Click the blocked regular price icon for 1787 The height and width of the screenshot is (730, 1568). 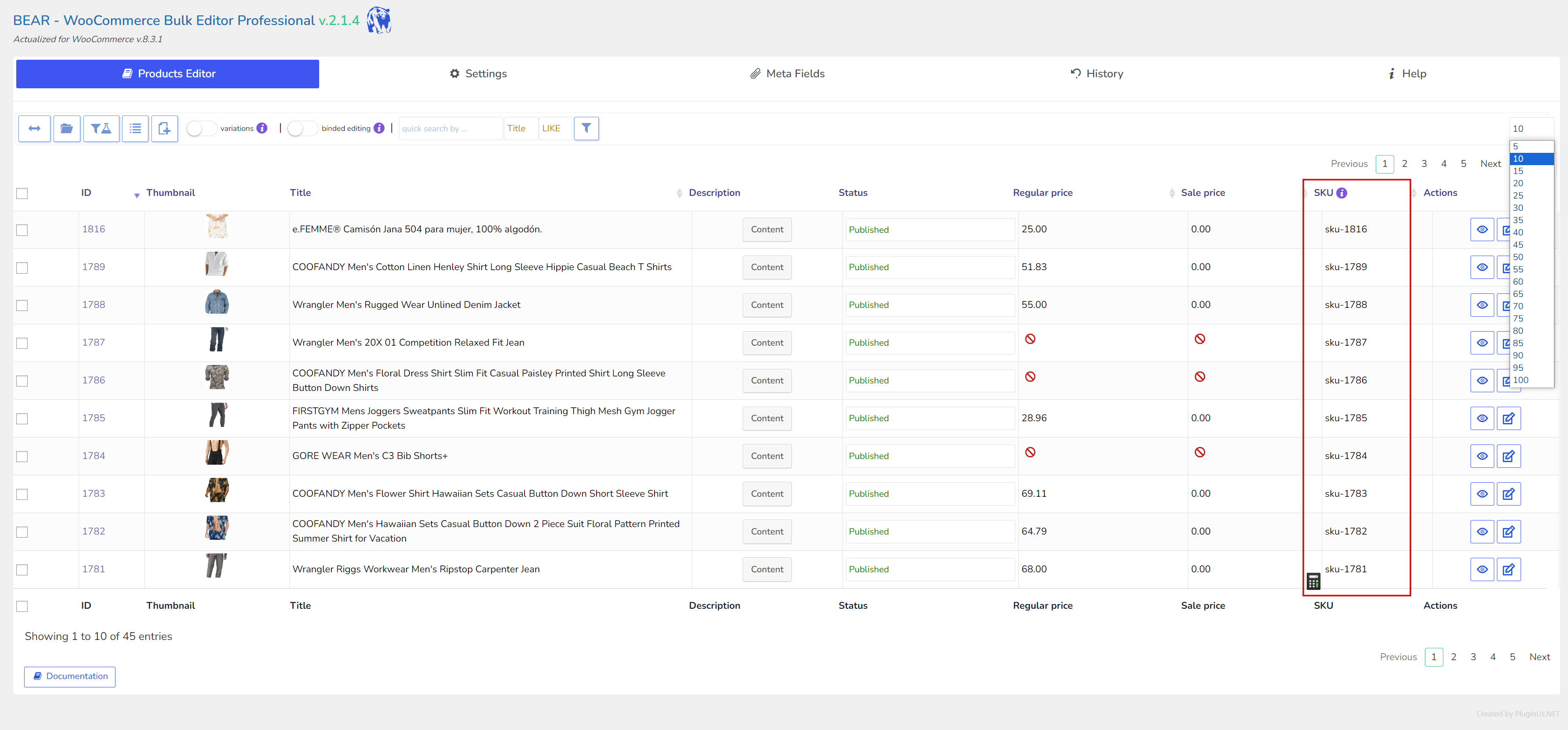coord(1030,339)
